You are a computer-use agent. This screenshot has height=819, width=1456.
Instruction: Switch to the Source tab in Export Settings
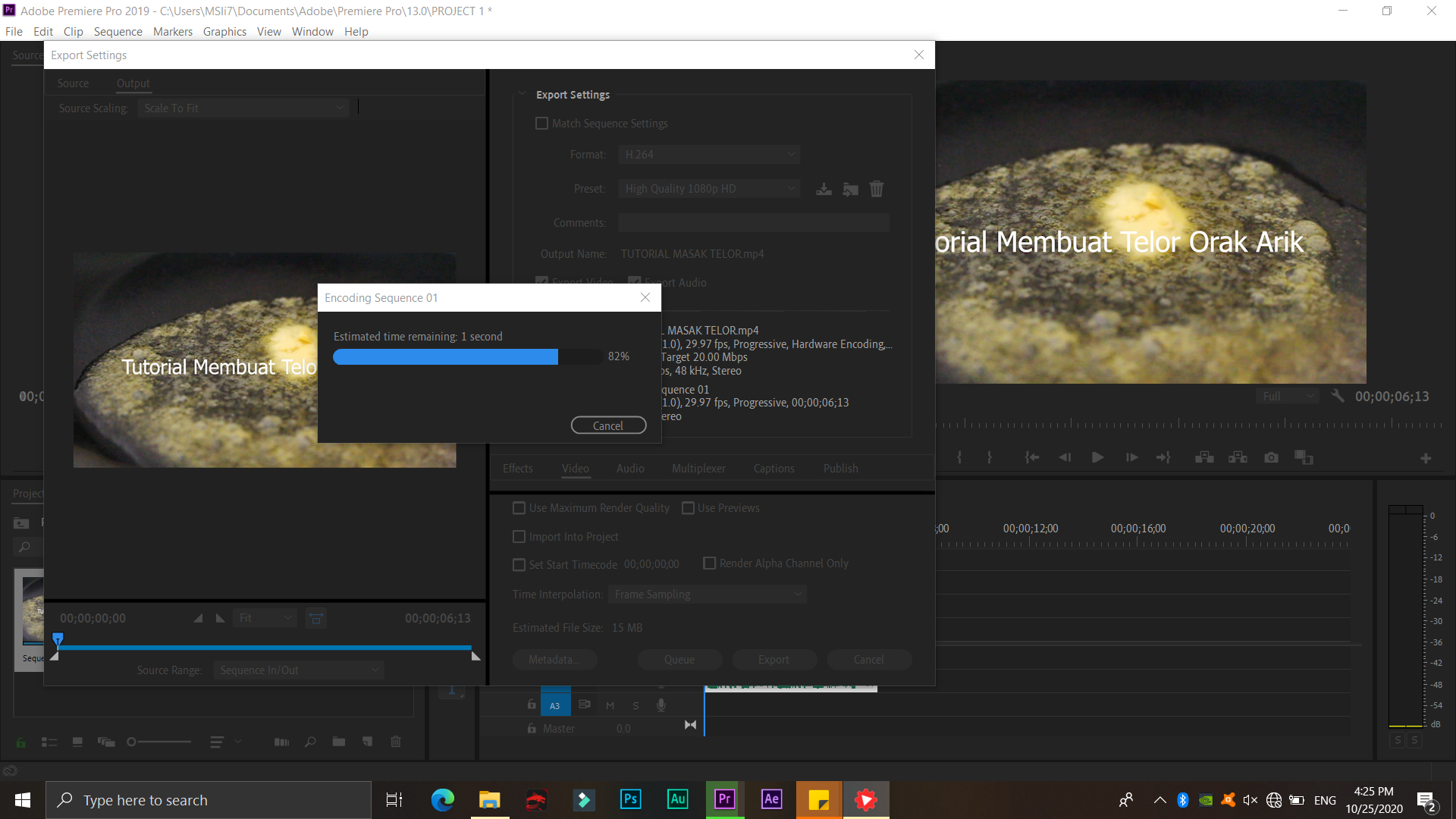pos(73,83)
